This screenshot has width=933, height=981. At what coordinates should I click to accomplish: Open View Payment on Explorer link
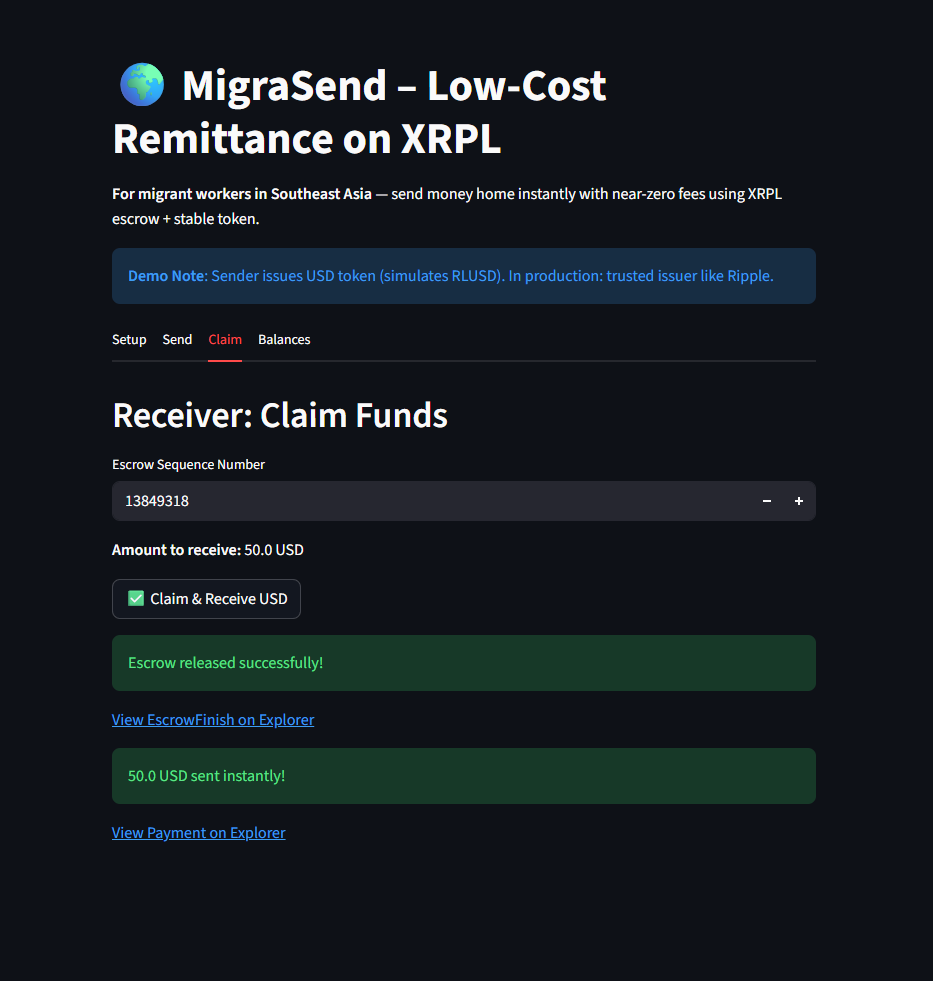198,833
